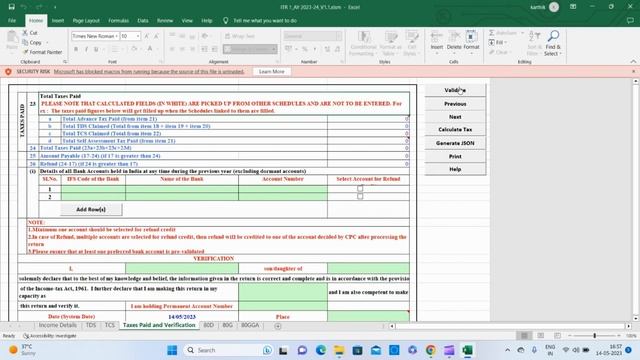640x360 pixels.
Task: Decrease font size with small A icon
Action: click(156, 36)
